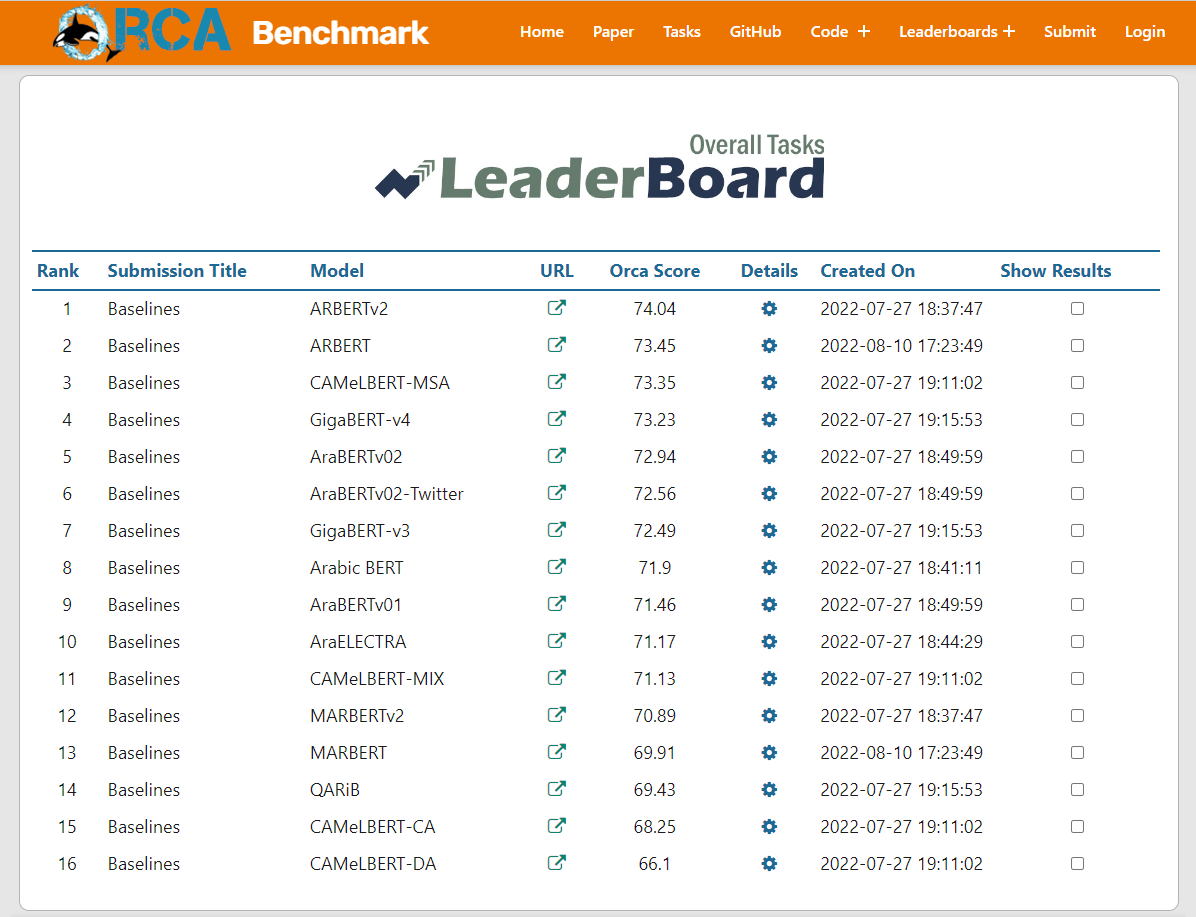This screenshot has height=917, width=1196.
Task: Open the CAMeLBERT-MSA URL link icon
Action: click(x=557, y=382)
